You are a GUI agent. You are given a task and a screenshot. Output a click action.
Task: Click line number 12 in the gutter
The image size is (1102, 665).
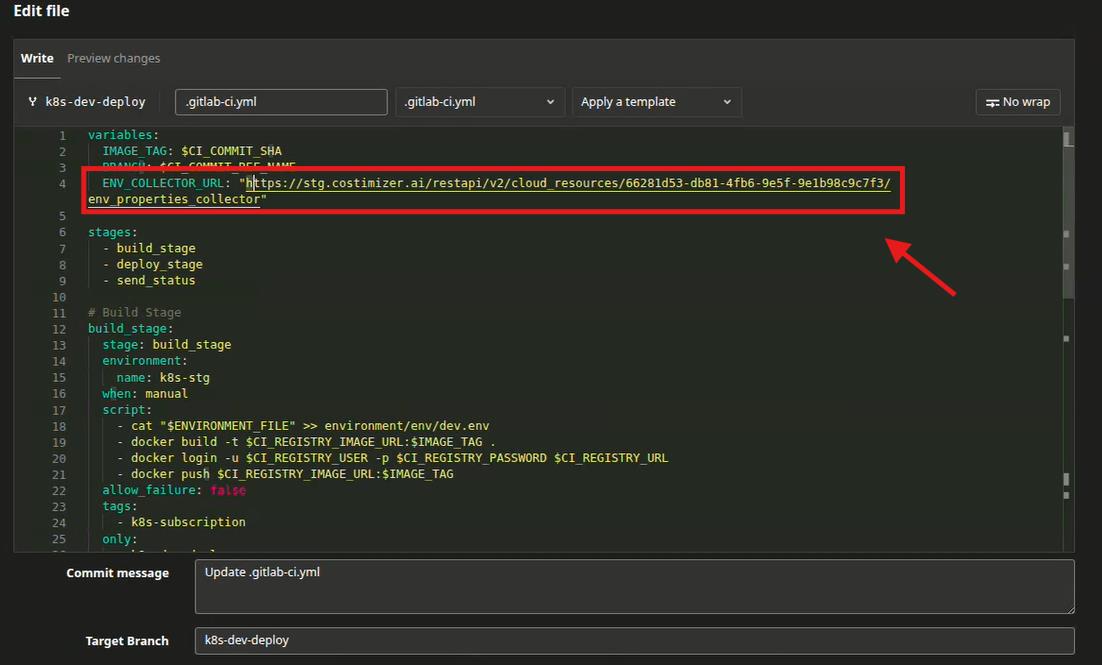59,329
